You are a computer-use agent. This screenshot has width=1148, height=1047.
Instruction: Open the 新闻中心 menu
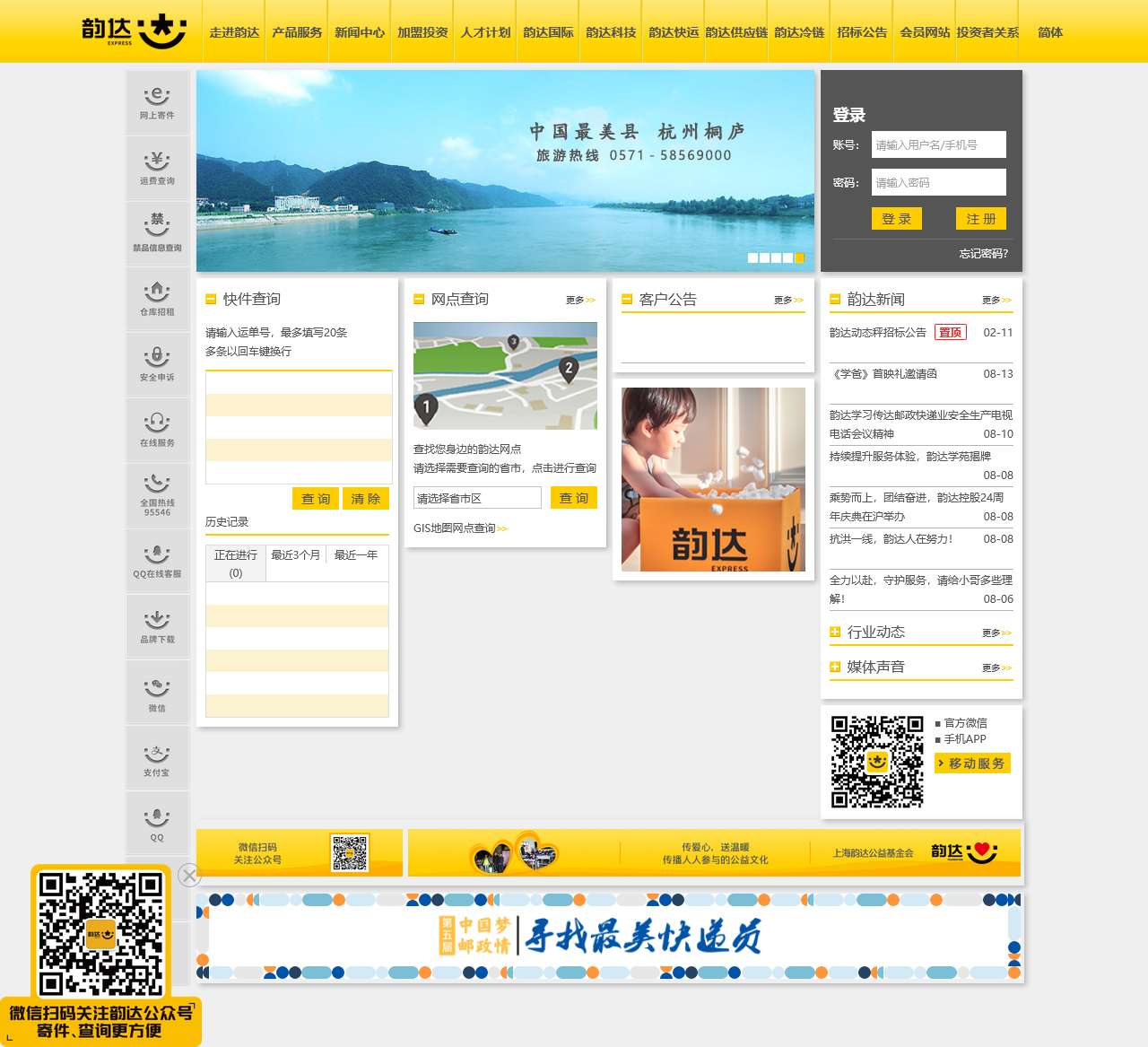tap(360, 31)
